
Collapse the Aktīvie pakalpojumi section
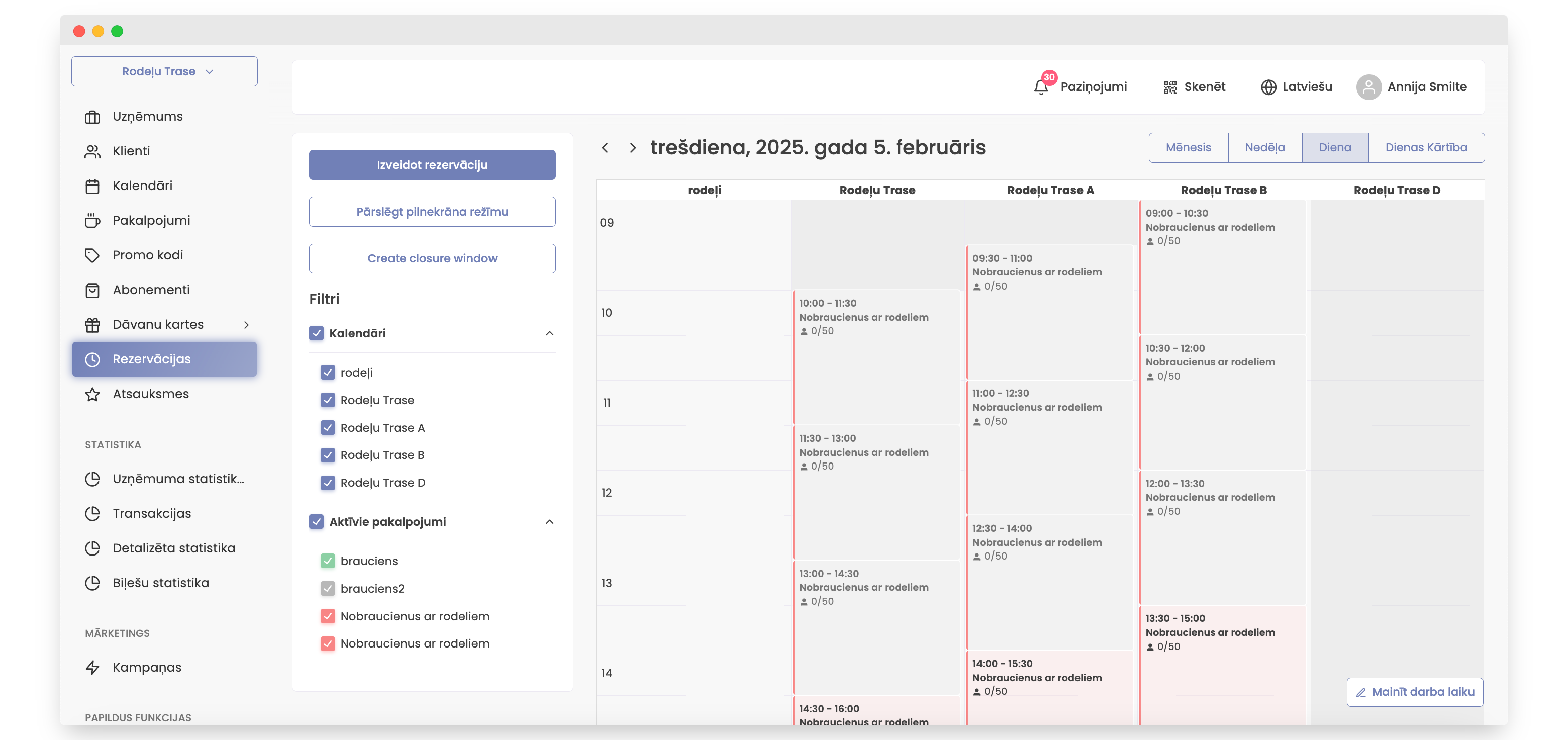[x=549, y=522]
